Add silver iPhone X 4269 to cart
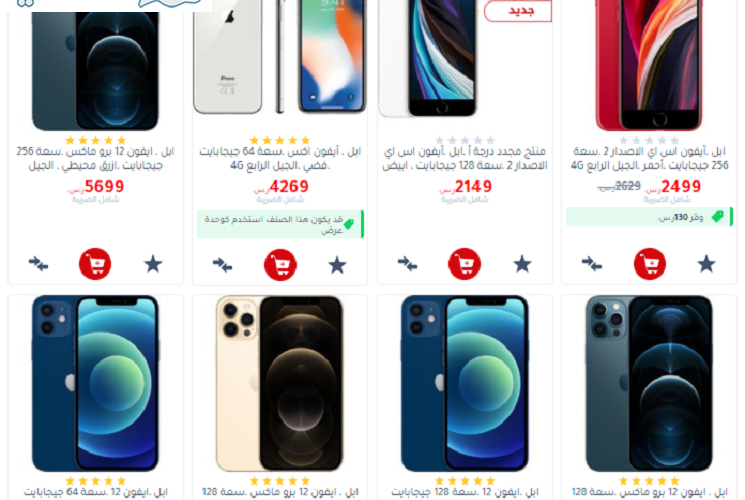 [x=280, y=265]
